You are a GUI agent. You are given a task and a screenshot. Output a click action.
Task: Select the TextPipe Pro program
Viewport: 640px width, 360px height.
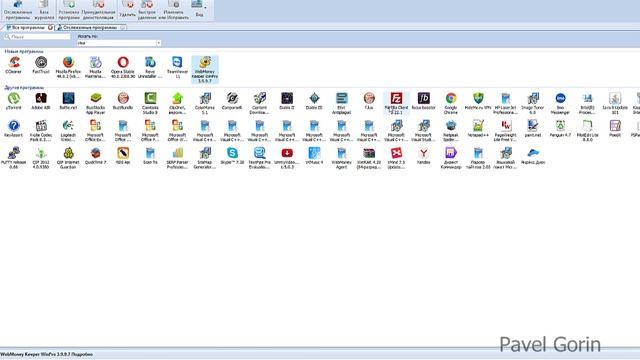pos(260,158)
